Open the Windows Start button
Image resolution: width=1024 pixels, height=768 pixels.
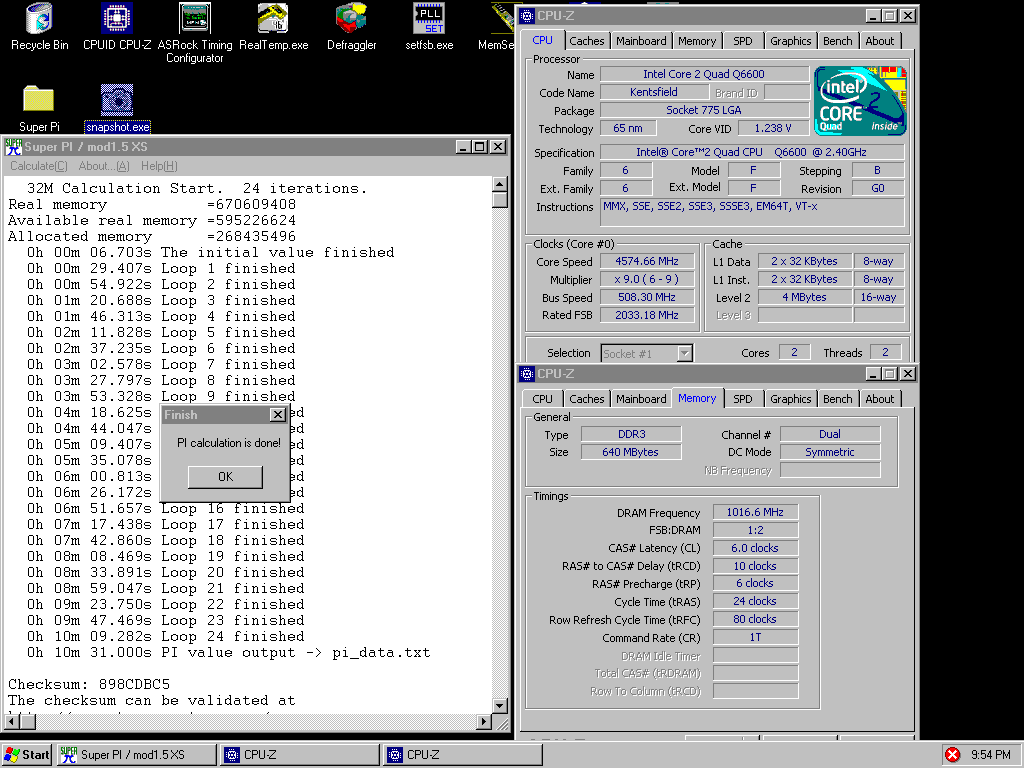click(x=27, y=755)
